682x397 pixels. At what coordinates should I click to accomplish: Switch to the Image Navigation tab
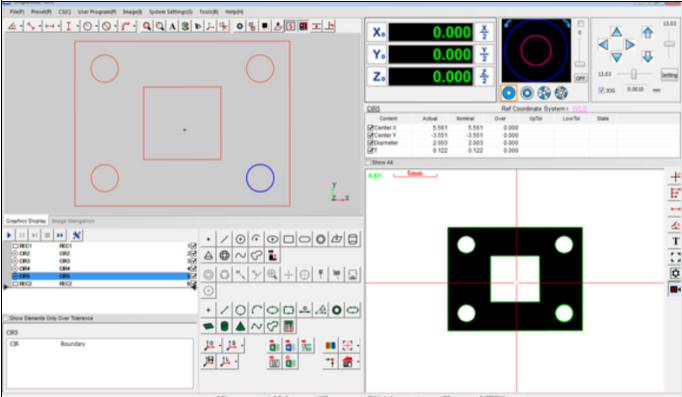click(x=73, y=221)
